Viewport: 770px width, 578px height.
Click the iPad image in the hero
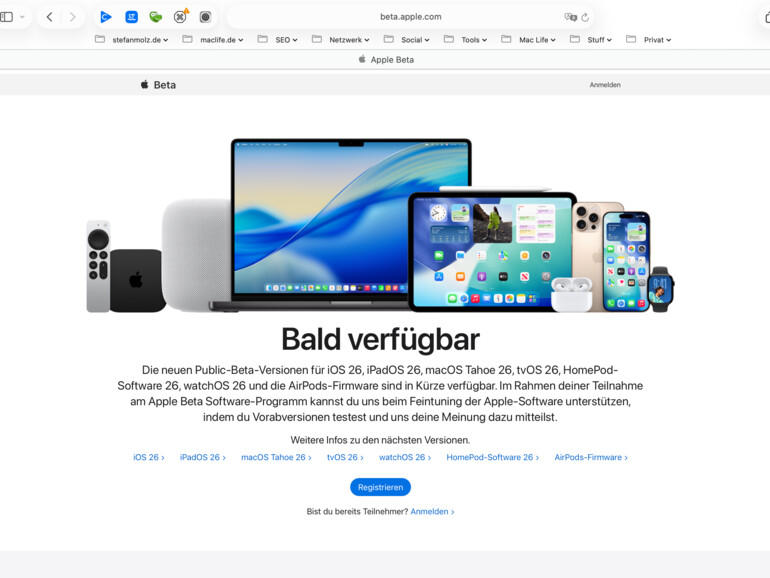pos(491,251)
